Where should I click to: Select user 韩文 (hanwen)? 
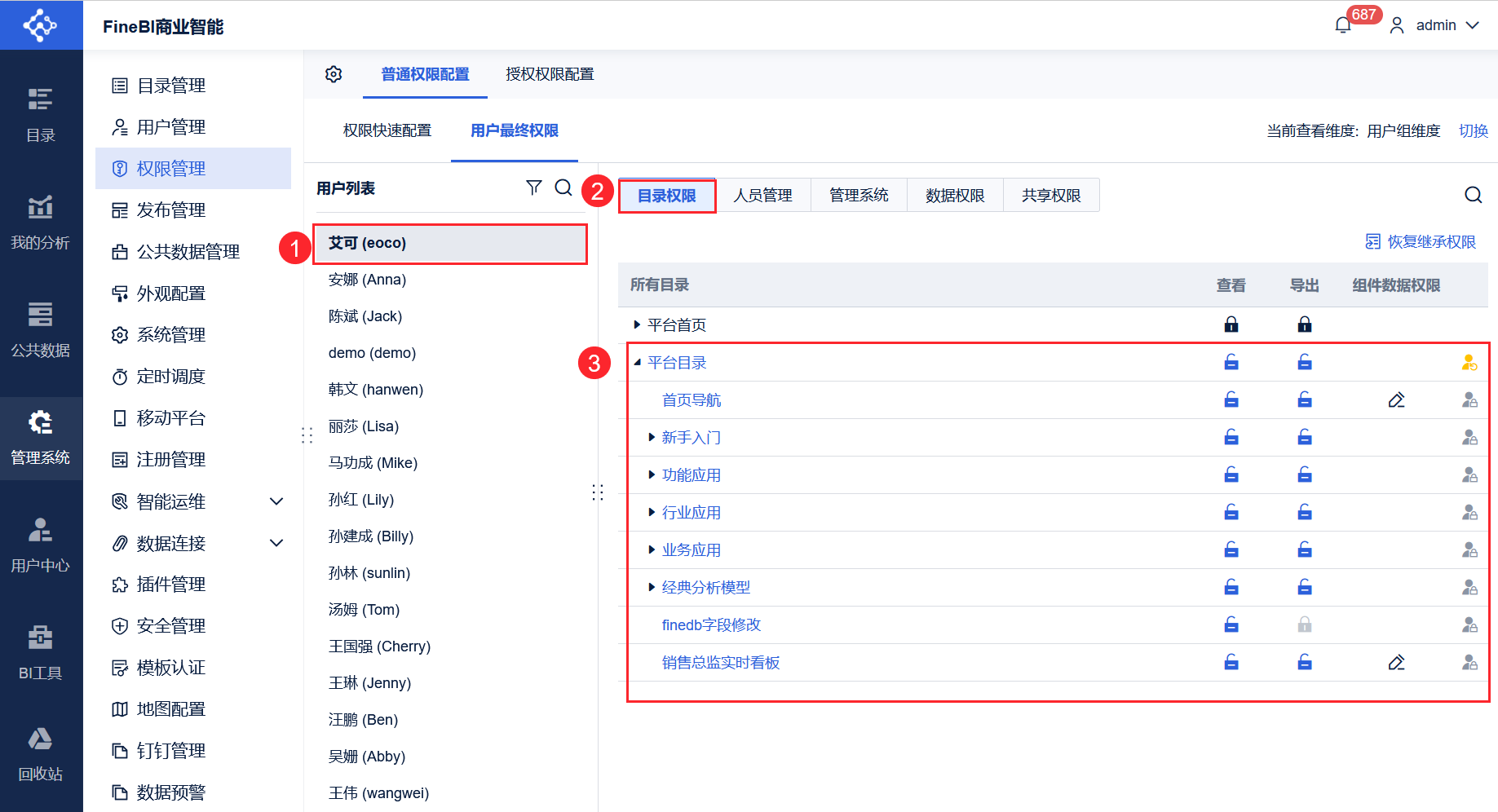tap(450, 390)
